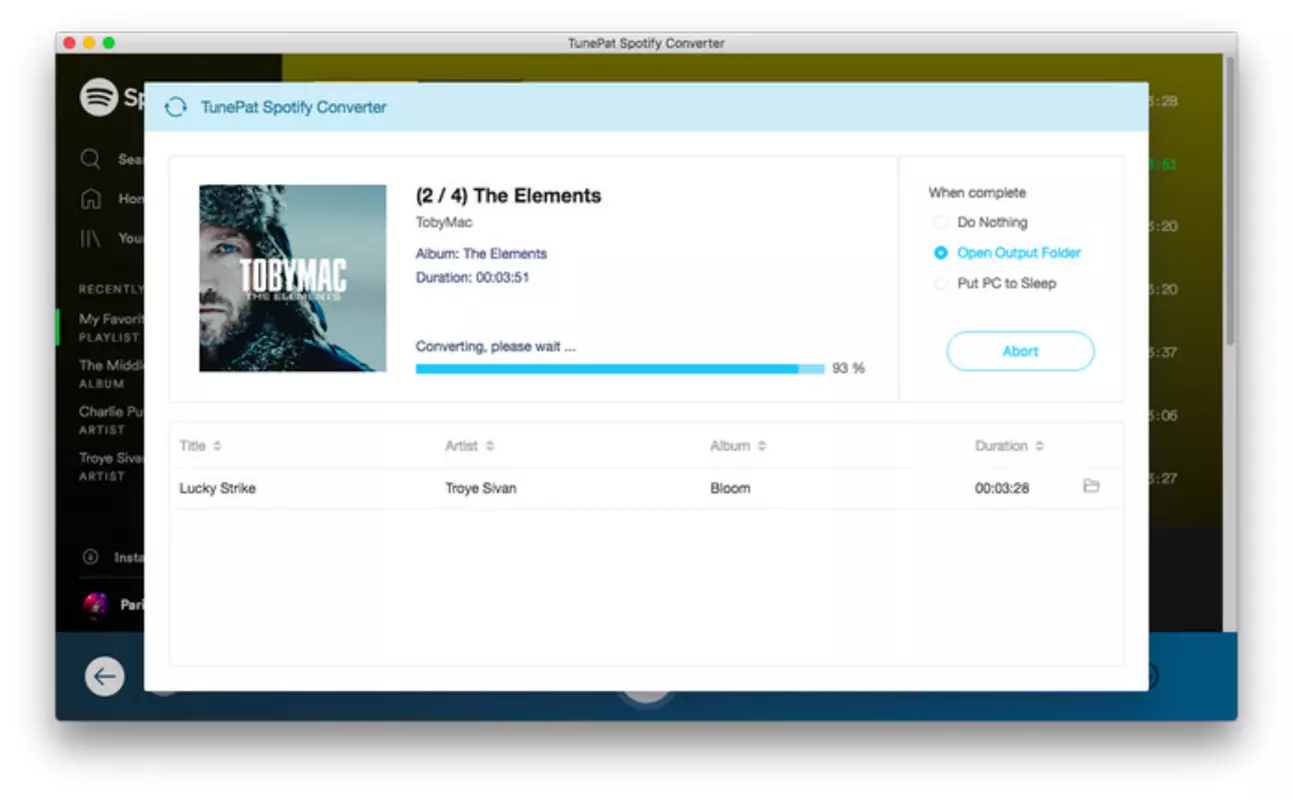Close the window with the red button

(70, 43)
